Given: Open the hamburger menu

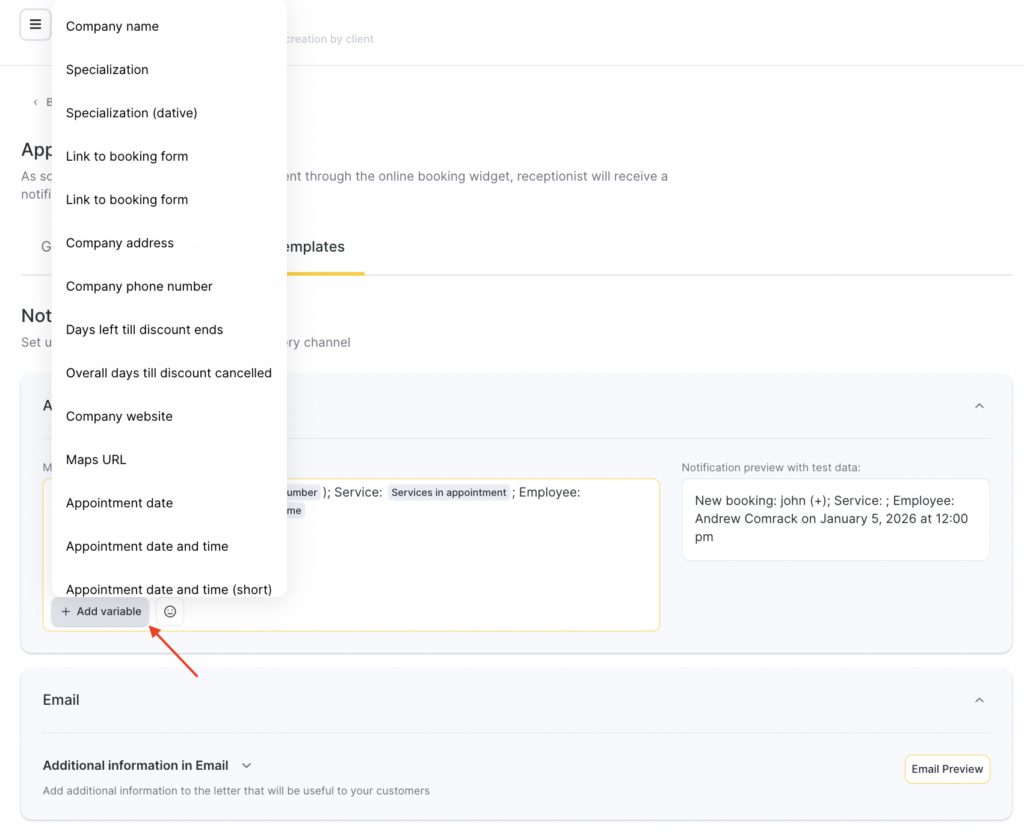Looking at the screenshot, I should 35,25.
